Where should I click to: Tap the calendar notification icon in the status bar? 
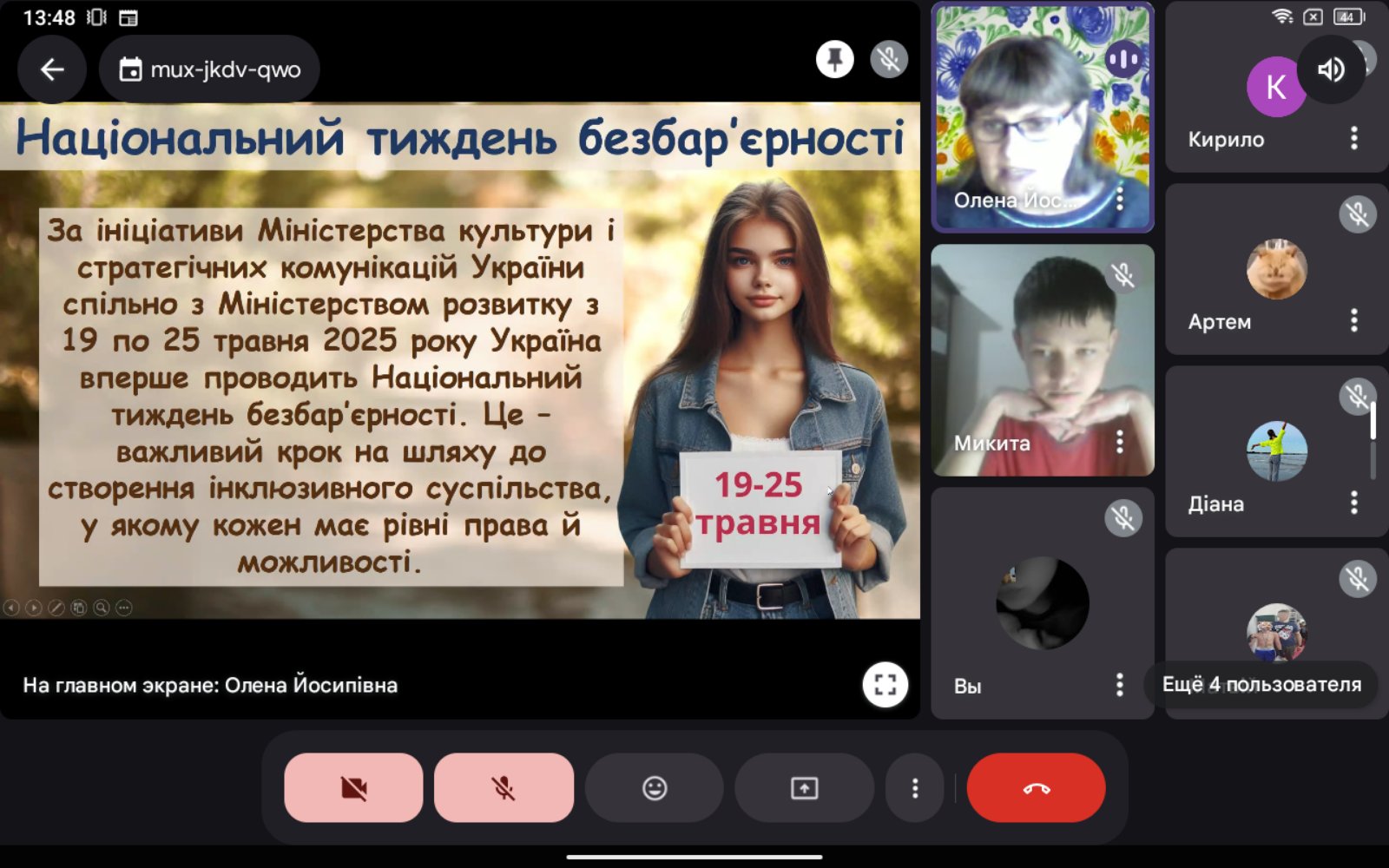[128, 17]
